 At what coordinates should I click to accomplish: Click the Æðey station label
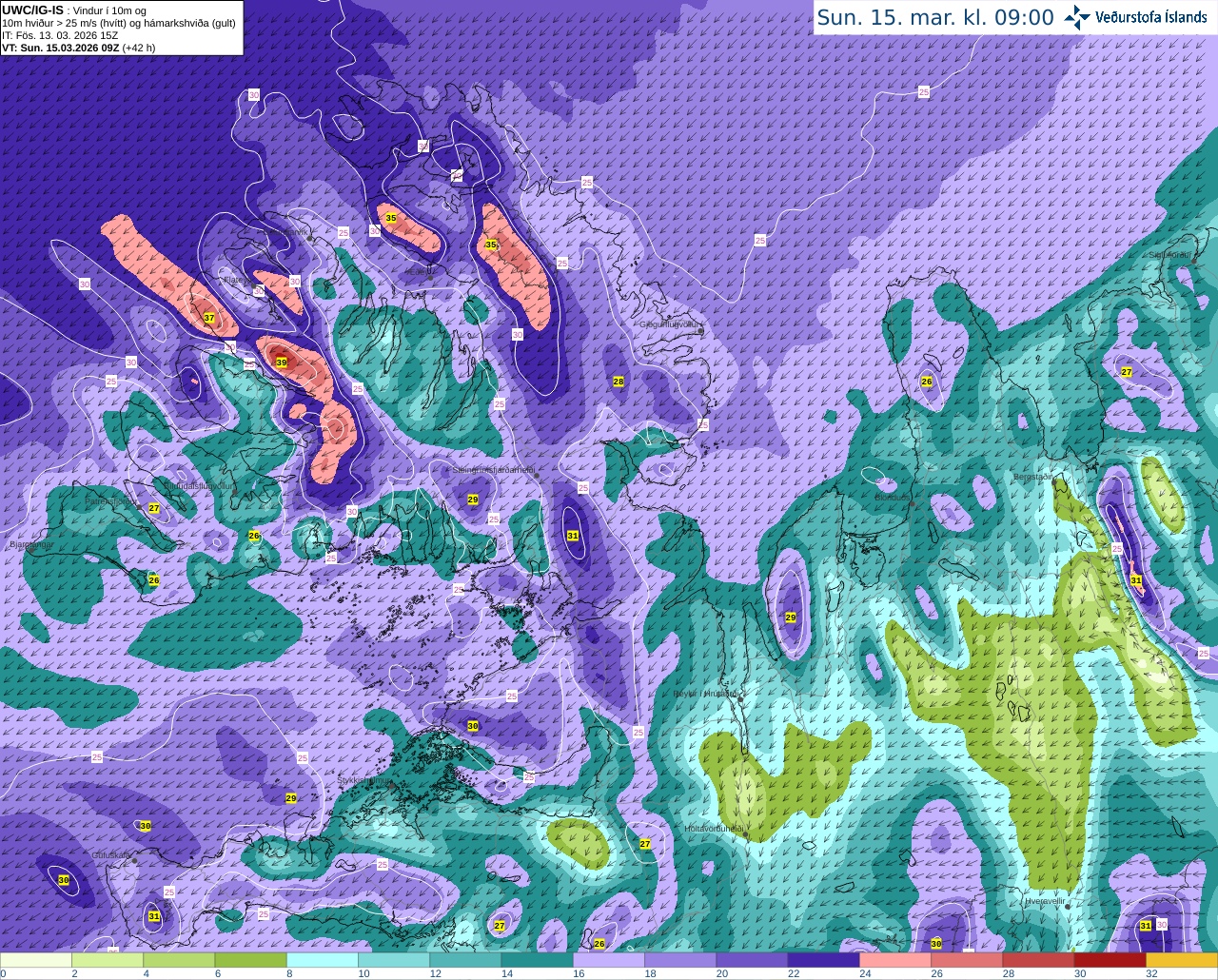pyautogui.click(x=418, y=270)
